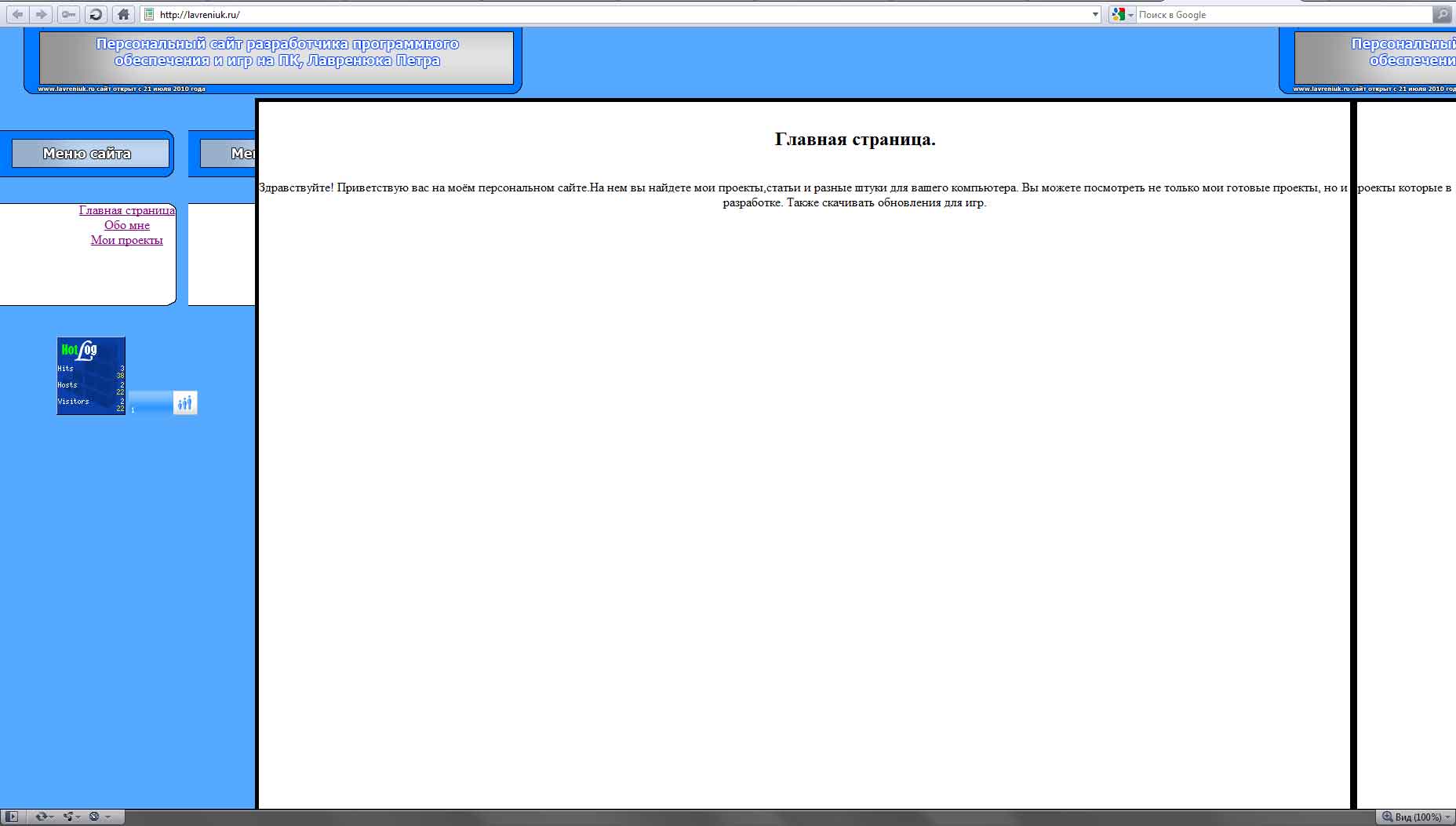Viewport: 1456px width, 826px height.
Task: Click the Forward navigation arrow
Action: click(x=42, y=14)
